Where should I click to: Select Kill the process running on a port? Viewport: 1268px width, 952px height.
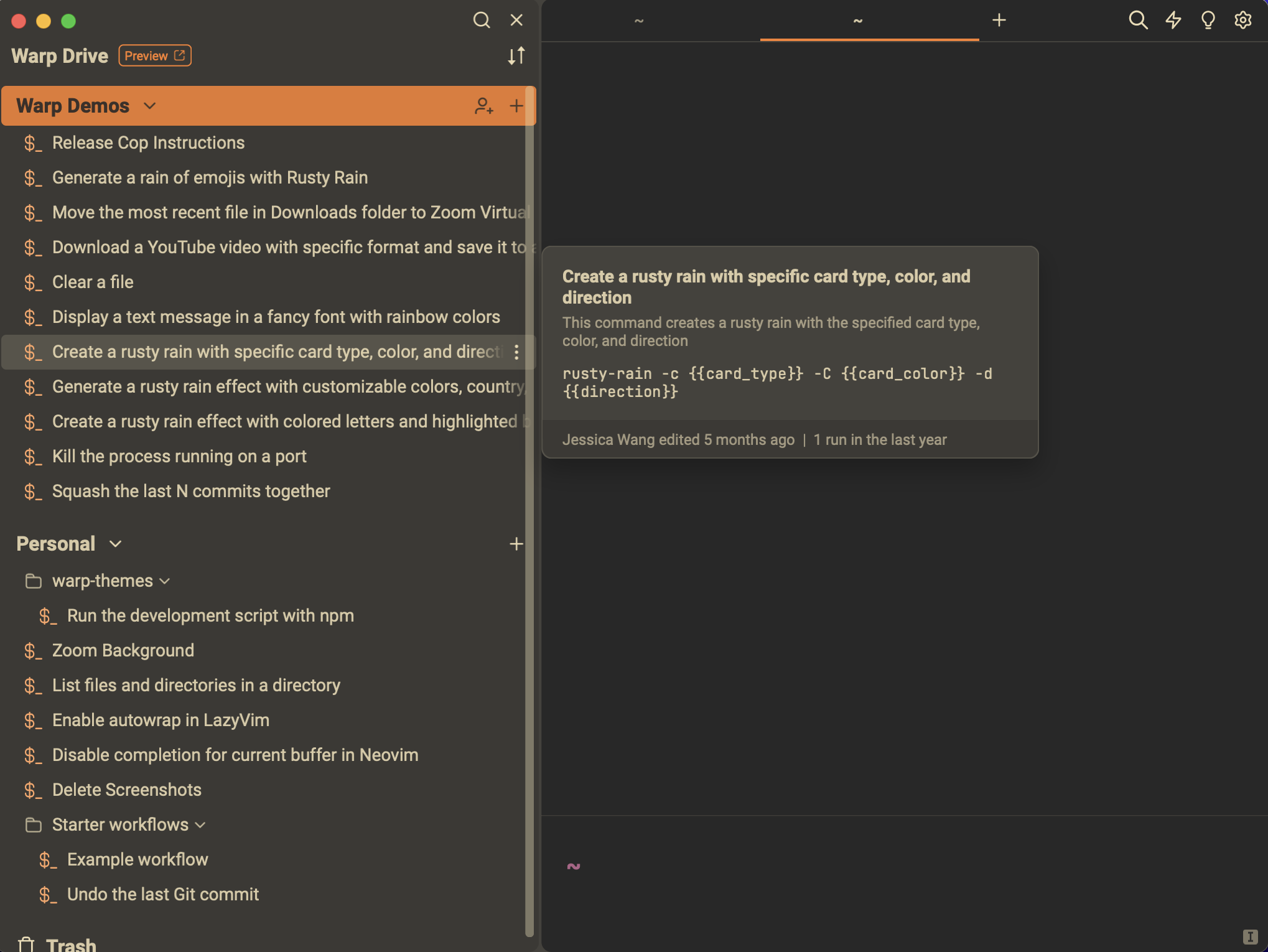point(179,457)
